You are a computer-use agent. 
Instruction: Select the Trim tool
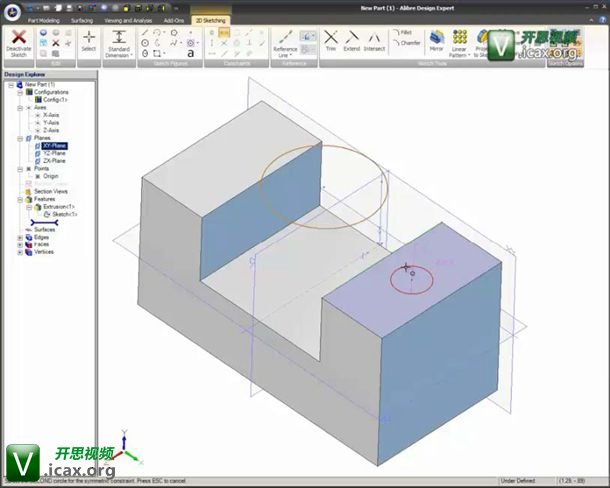331,40
